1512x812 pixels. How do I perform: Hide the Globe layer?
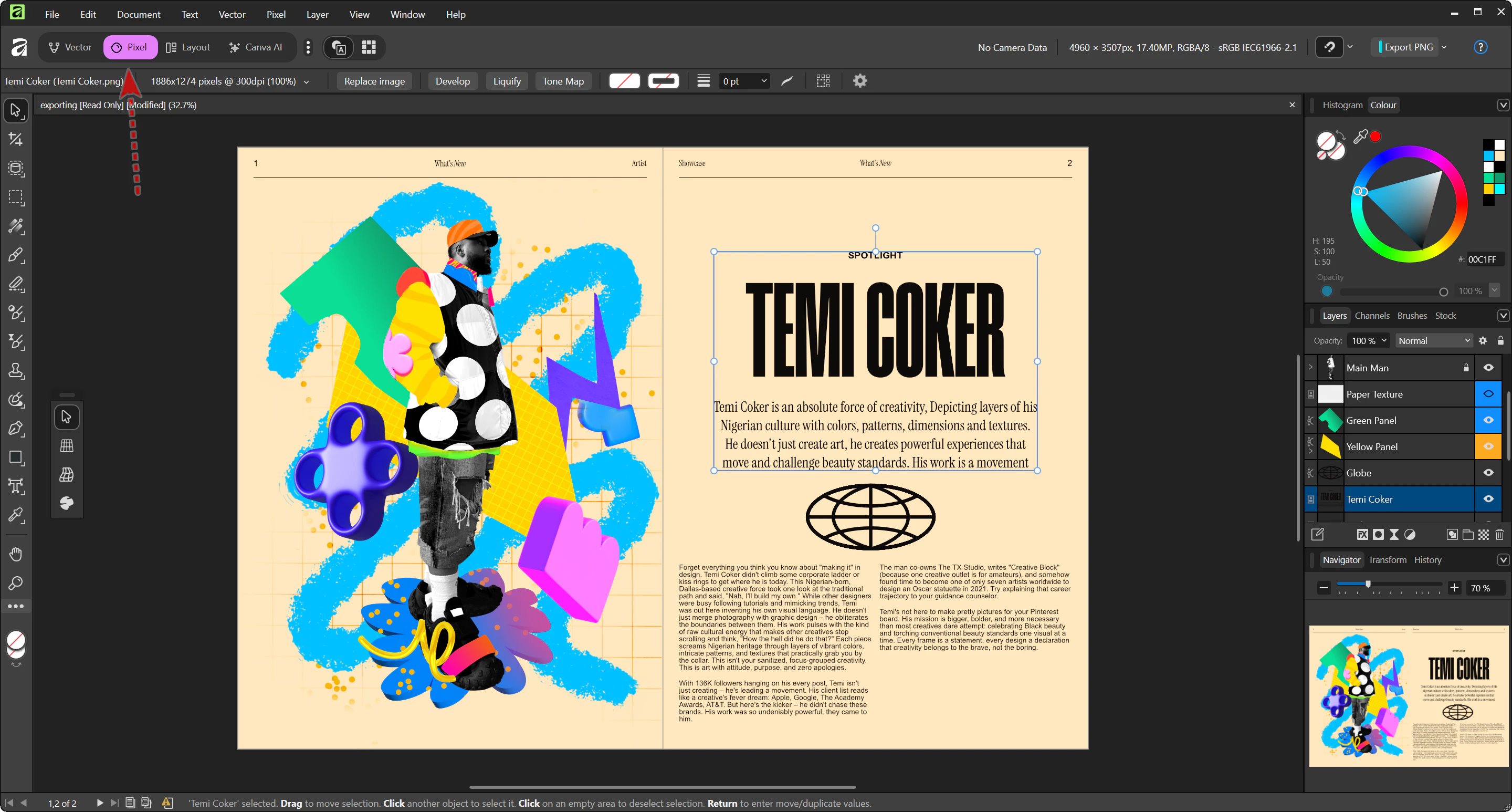1488,473
